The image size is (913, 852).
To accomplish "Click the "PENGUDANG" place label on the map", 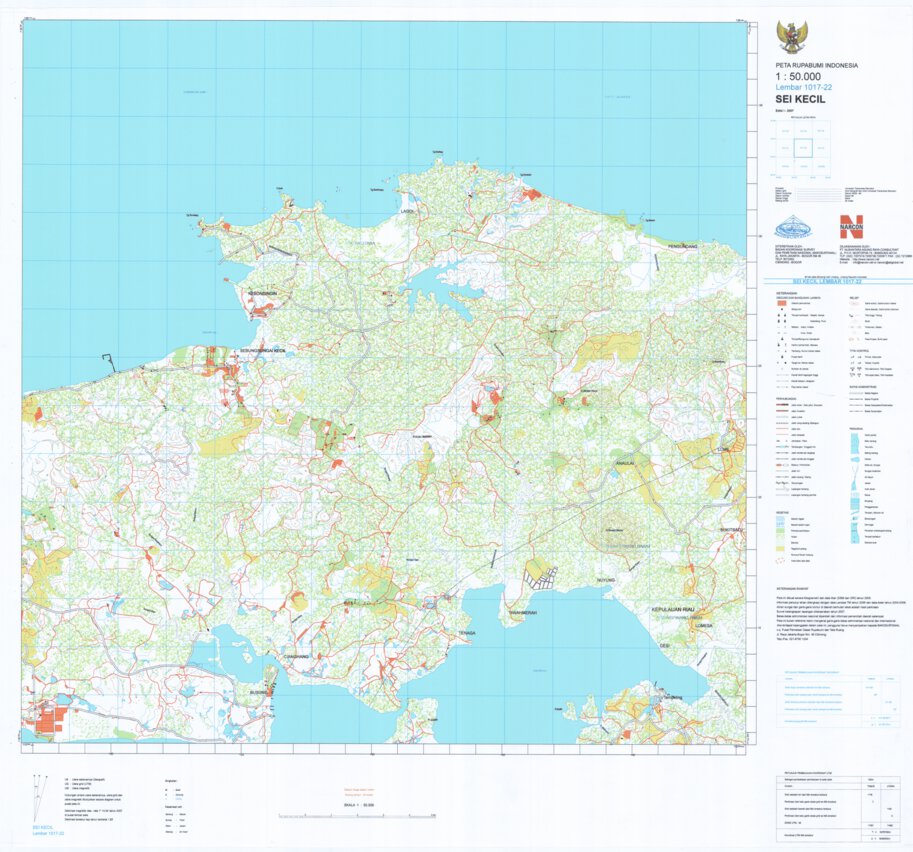I will click(682, 246).
